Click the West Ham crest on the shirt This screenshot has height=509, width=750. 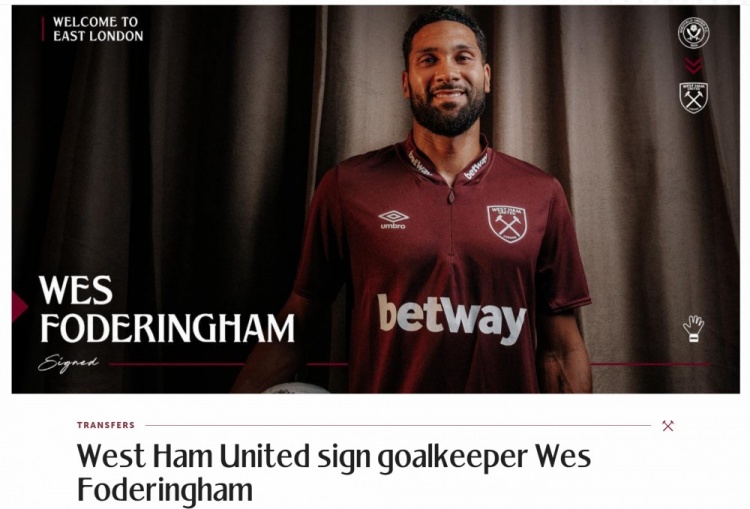point(507,224)
